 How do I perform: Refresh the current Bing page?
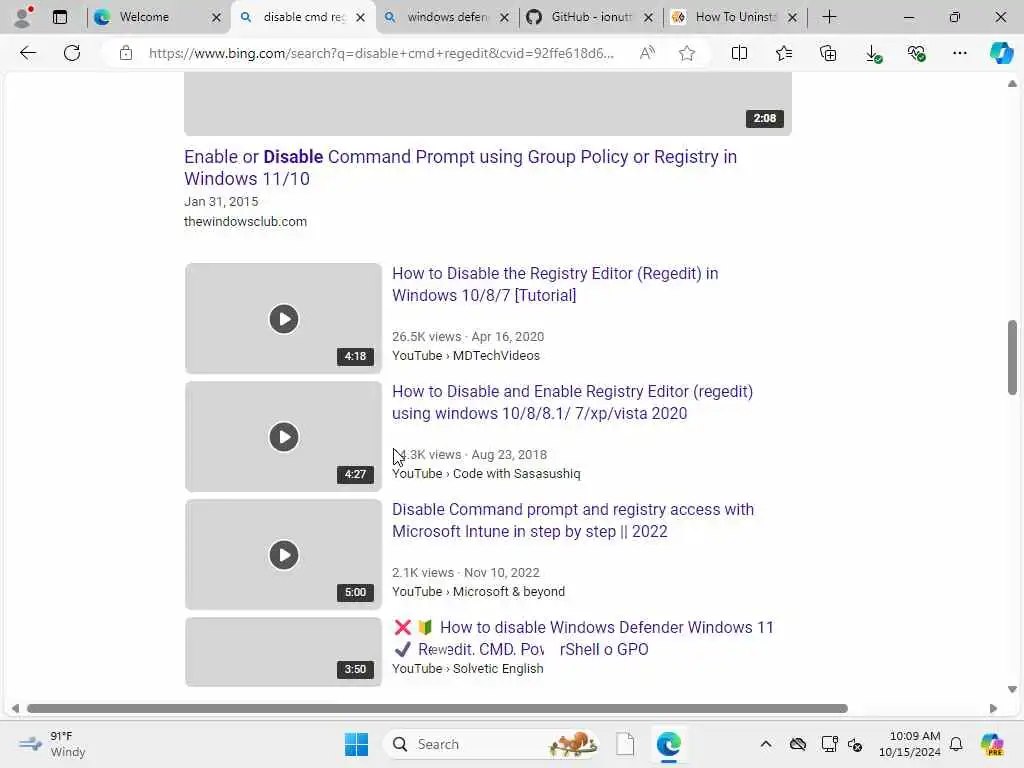pos(72,53)
